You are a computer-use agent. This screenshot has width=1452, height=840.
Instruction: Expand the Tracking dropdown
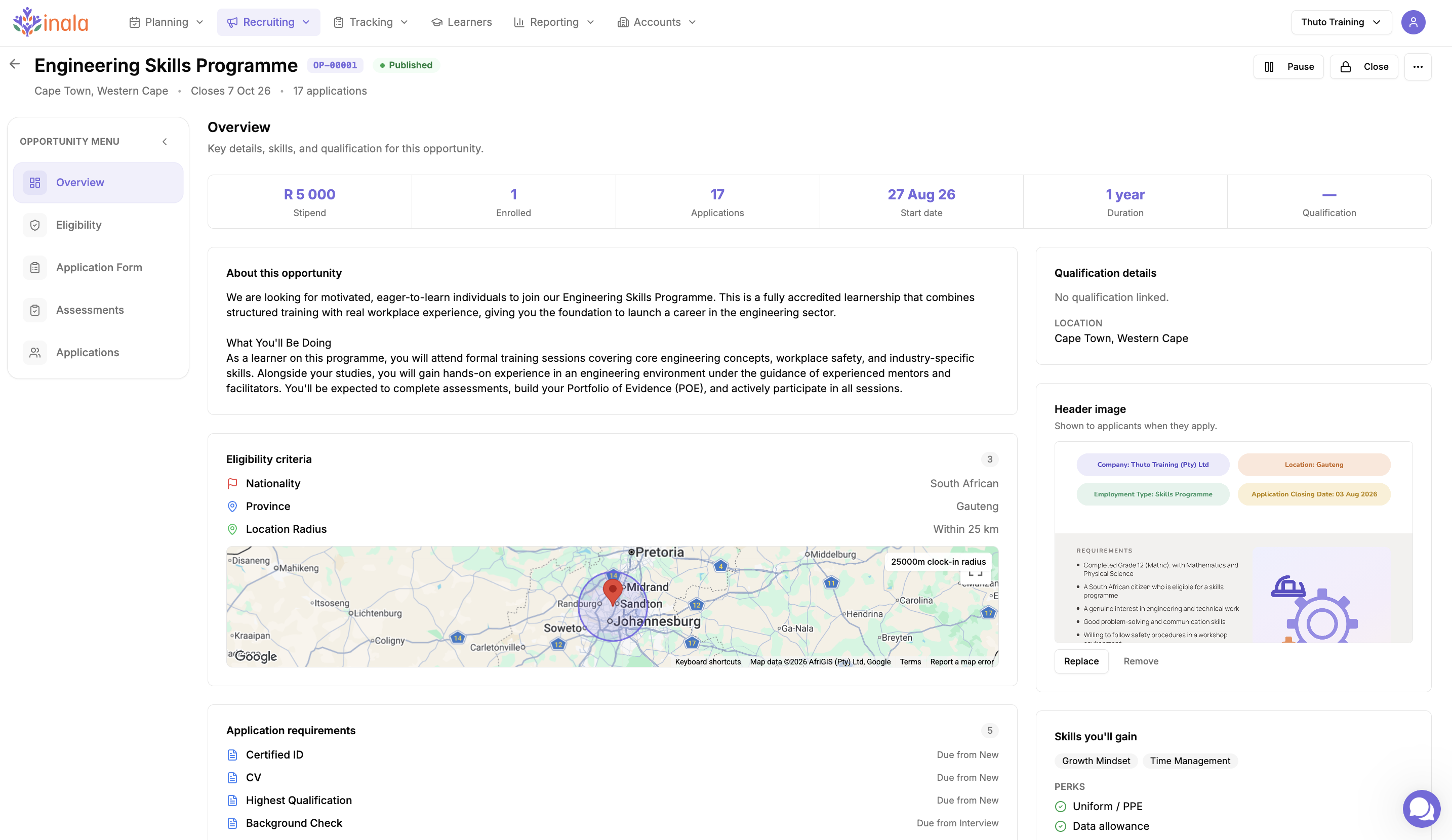point(371,22)
